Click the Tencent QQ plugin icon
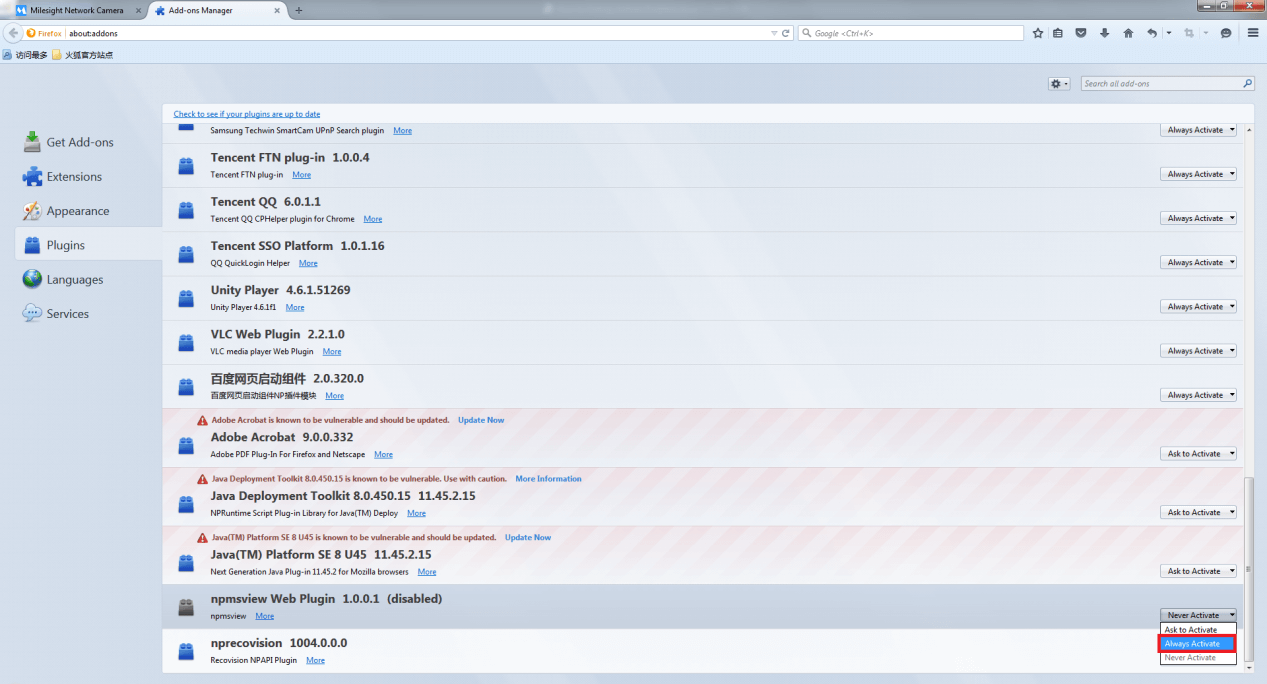 tap(186, 210)
